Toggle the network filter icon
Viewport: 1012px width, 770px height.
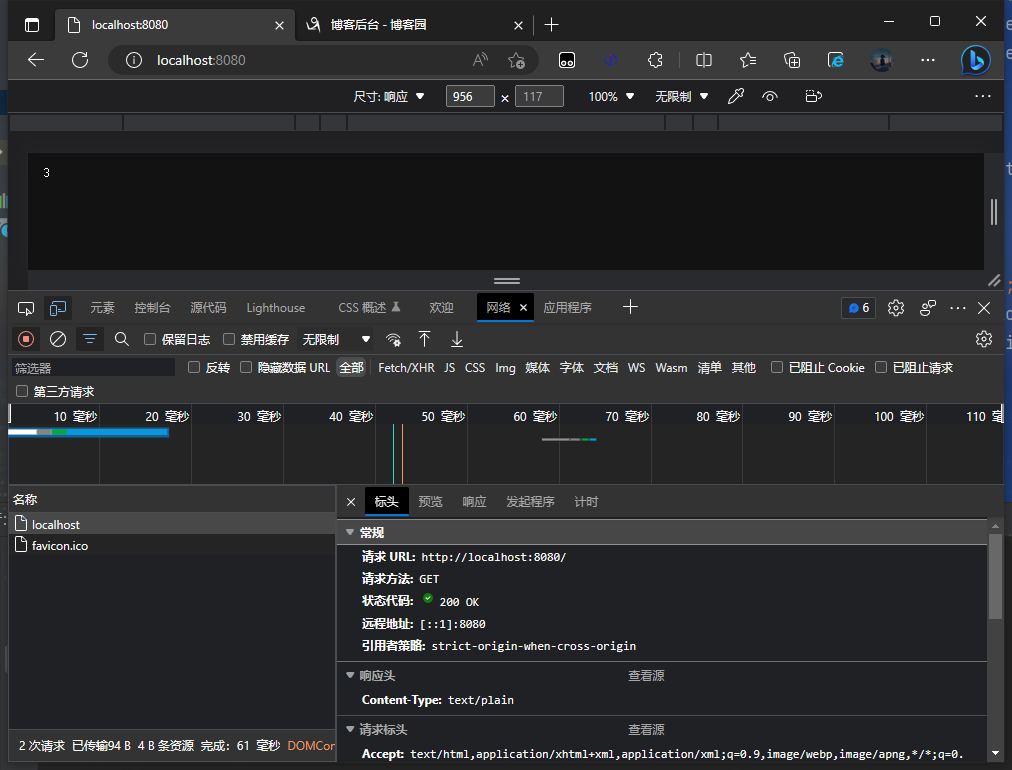(90, 339)
